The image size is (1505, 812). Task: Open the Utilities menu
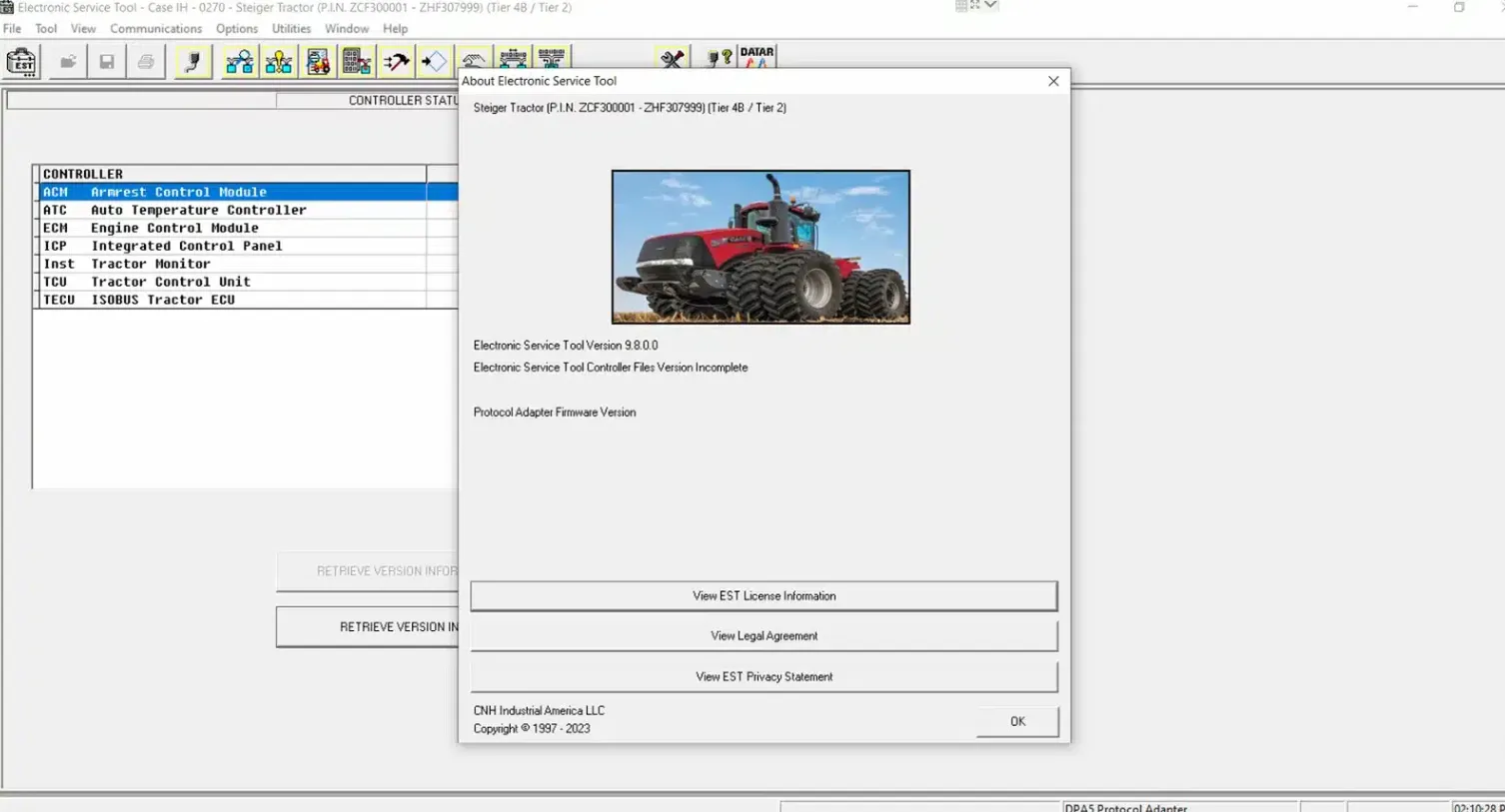(291, 29)
